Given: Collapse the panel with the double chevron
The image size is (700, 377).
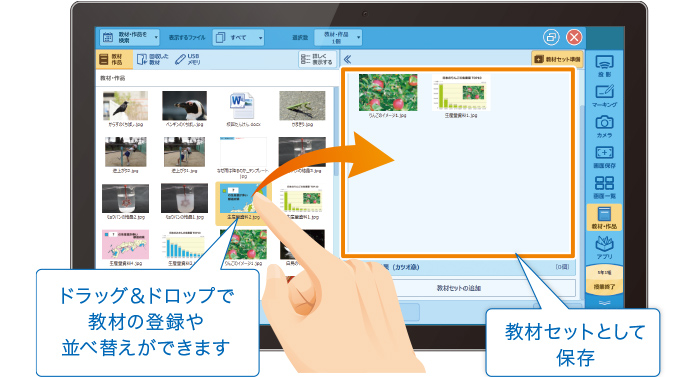Looking at the screenshot, I should pyautogui.click(x=348, y=59).
